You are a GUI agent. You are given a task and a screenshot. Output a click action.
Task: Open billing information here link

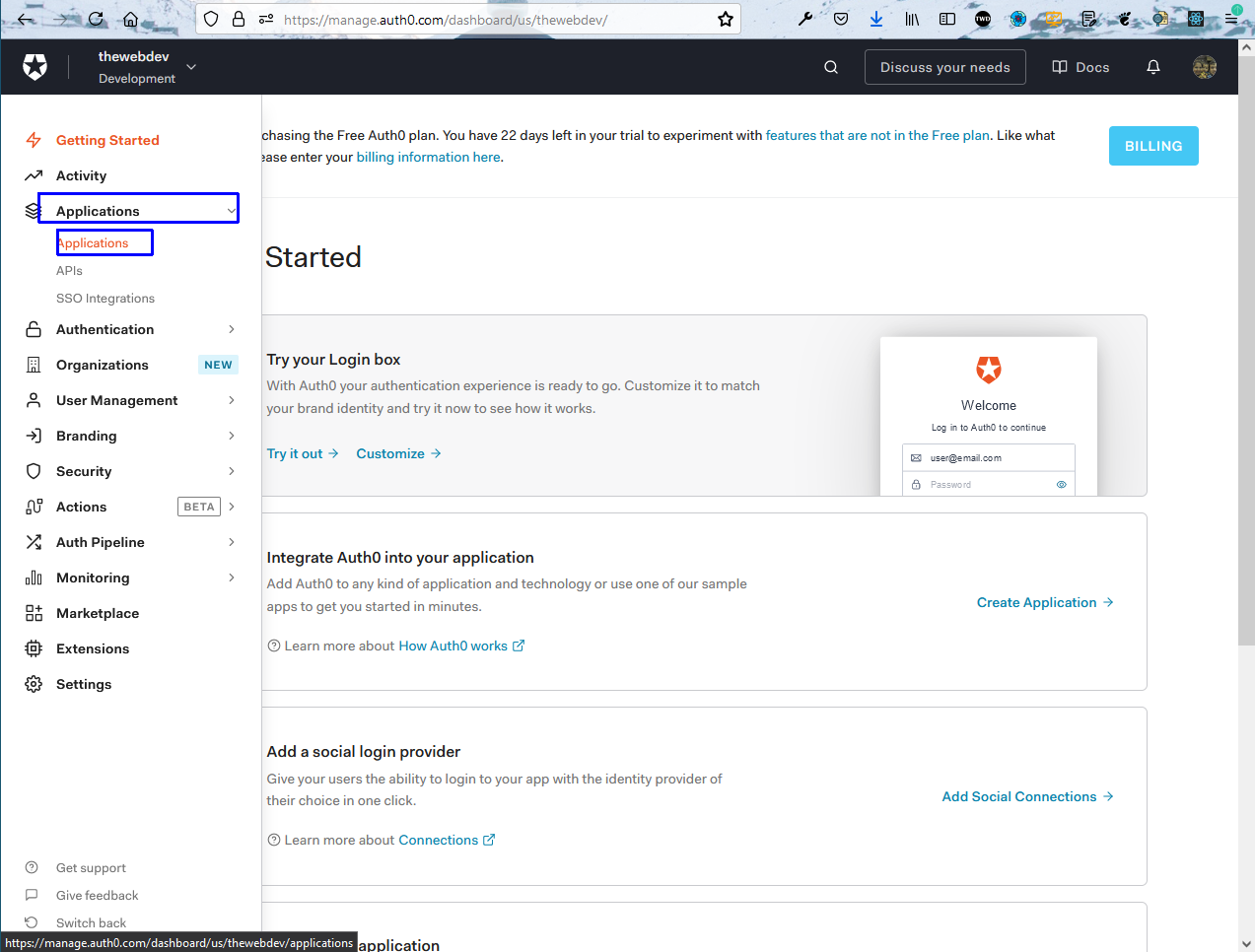coord(428,157)
